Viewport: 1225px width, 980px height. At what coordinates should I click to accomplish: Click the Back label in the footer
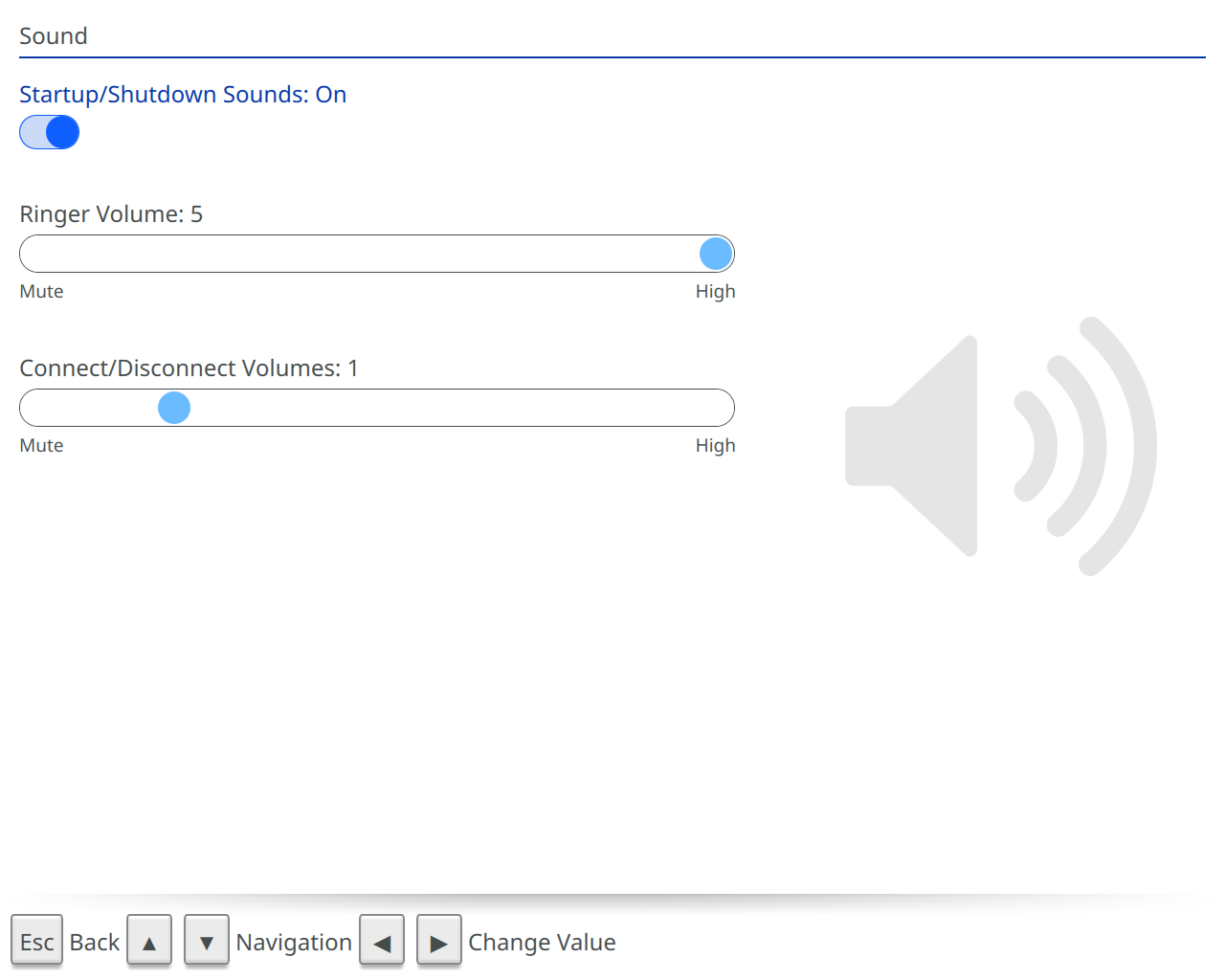95,943
